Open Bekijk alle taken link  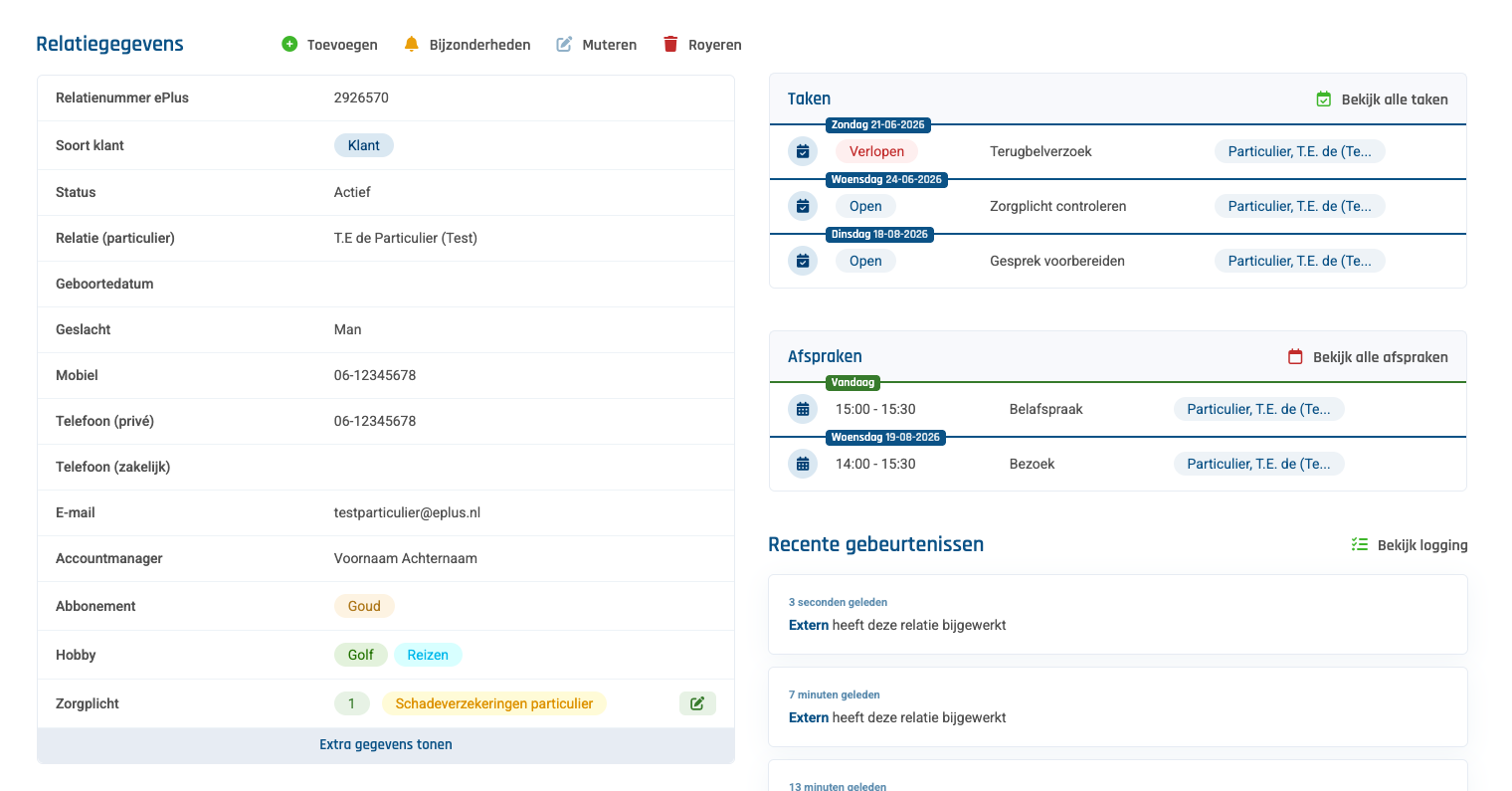point(1382,99)
